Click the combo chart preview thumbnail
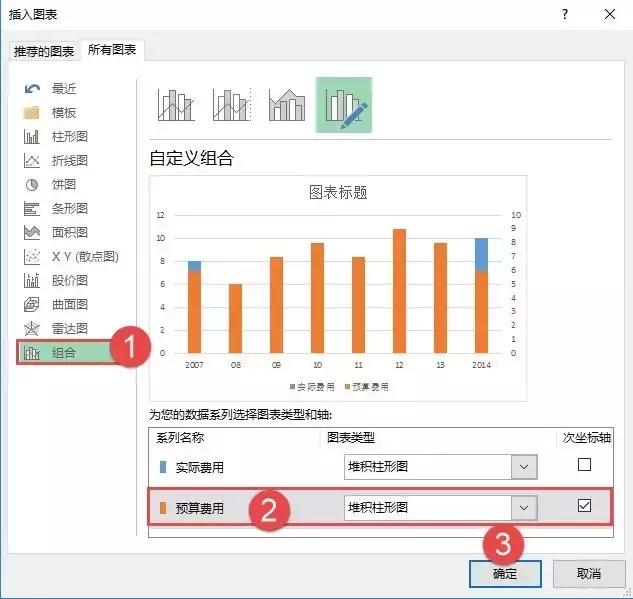This screenshot has height=599, width=633. click(x=338, y=288)
